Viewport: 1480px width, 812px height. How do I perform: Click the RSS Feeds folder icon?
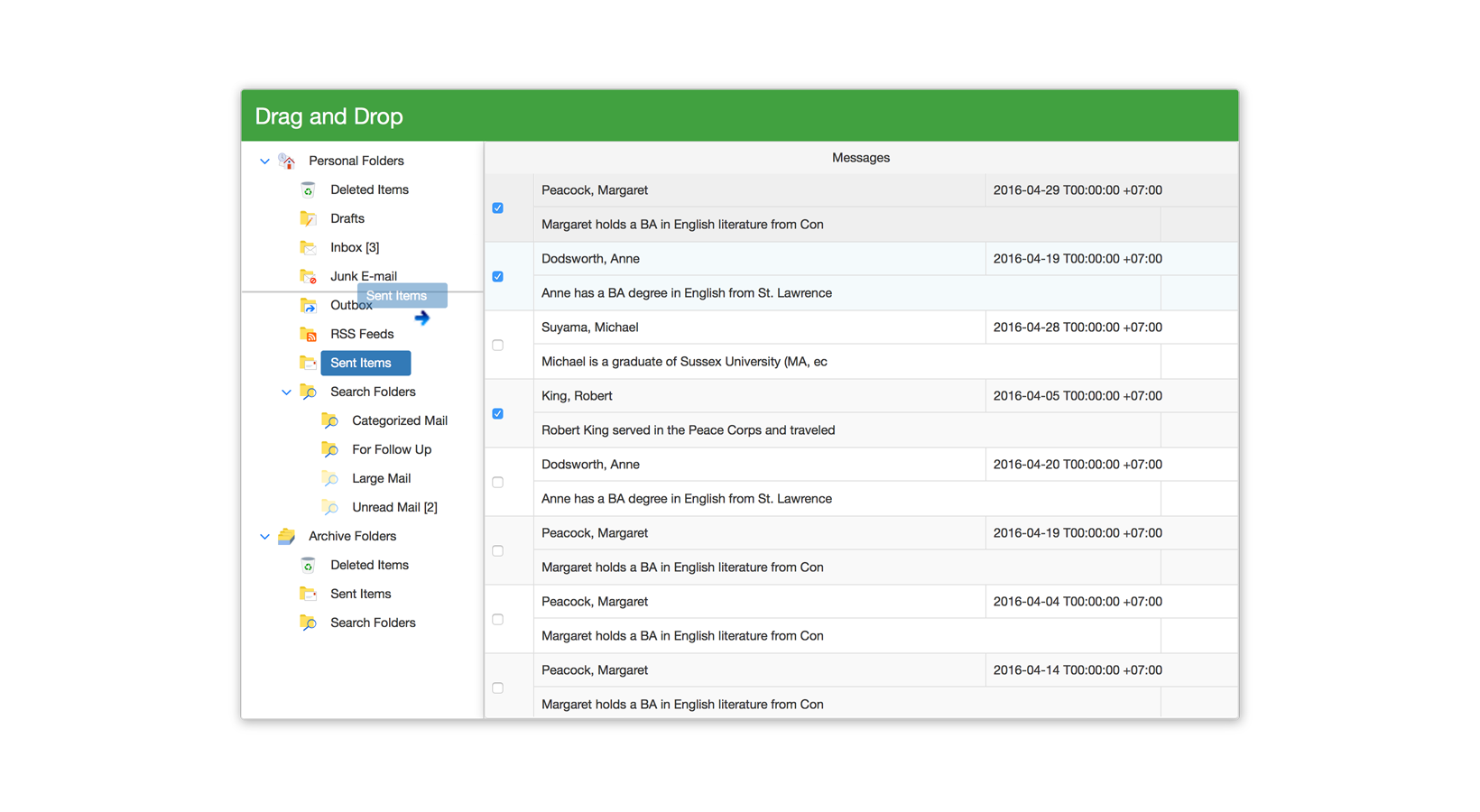(308, 334)
